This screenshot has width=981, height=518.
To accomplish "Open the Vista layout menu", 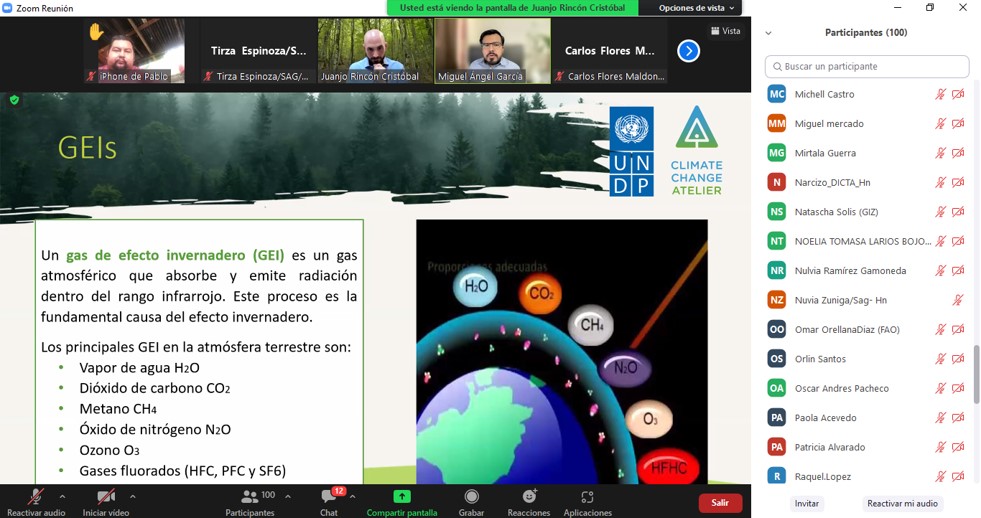I will point(726,31).
